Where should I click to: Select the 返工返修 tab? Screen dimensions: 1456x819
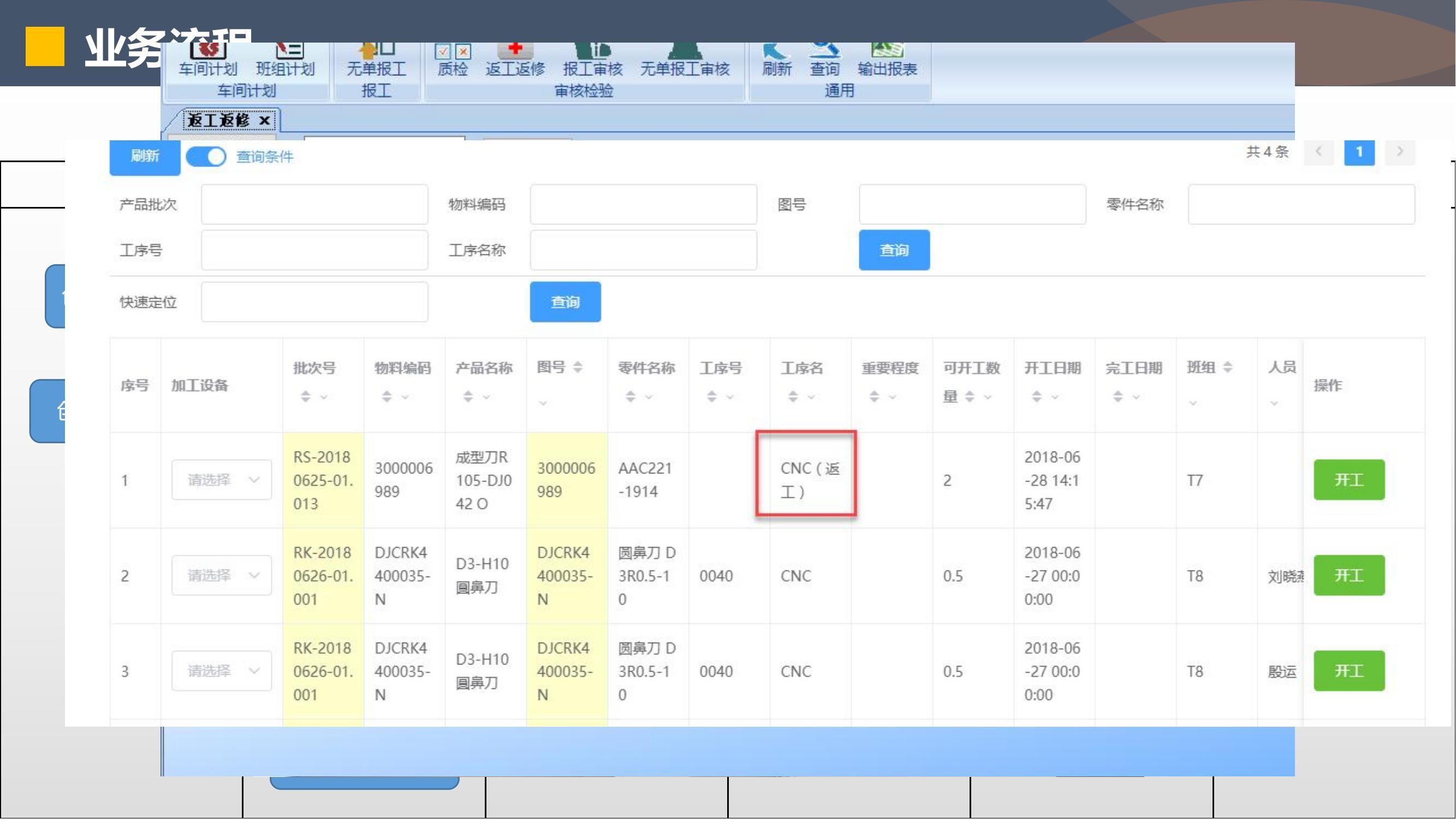(x=218, y=120)
